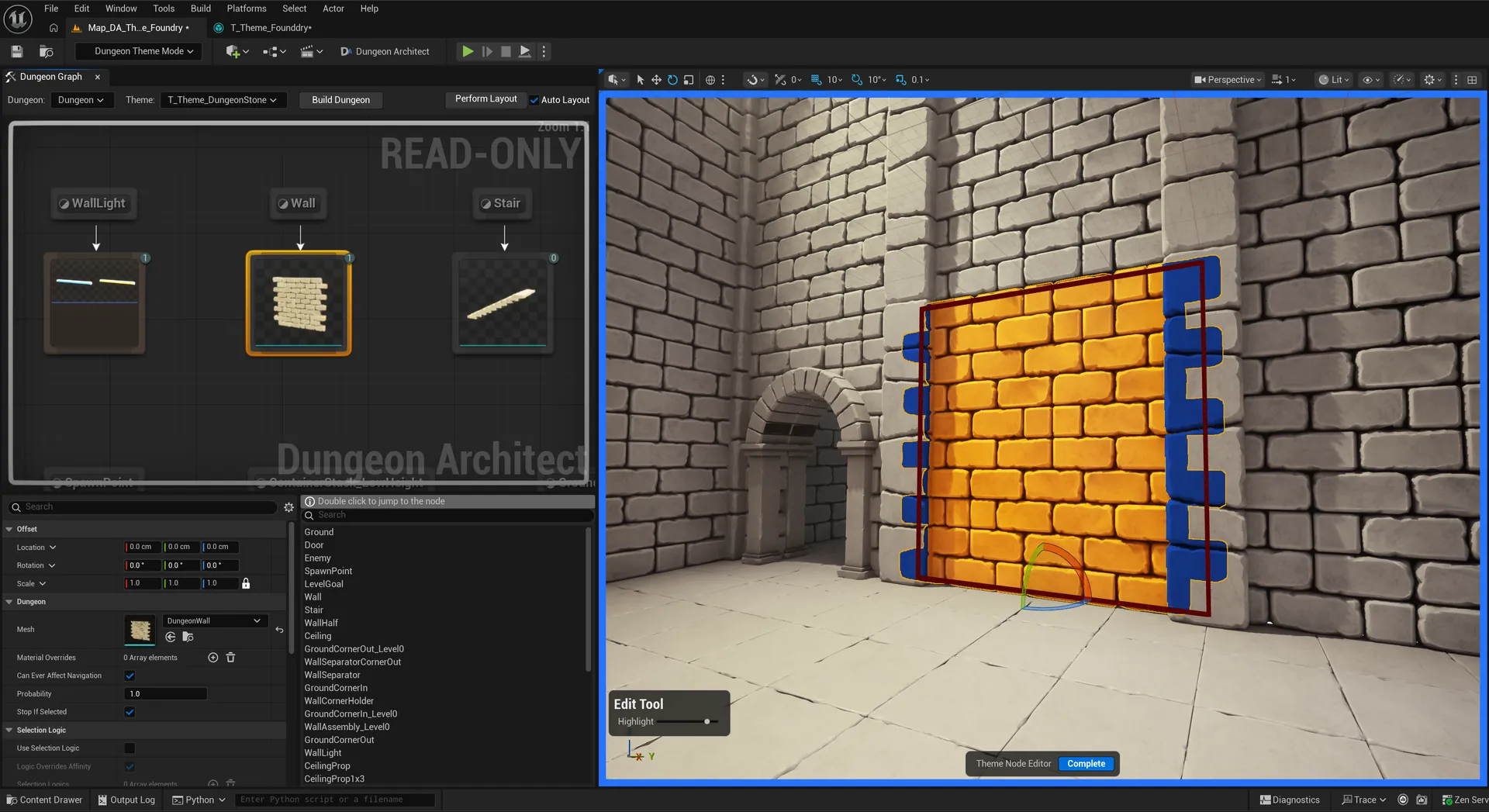This screenshot has height=812, width=1489.
Task: Toggle the Scale lock icon
Action: 246,583
